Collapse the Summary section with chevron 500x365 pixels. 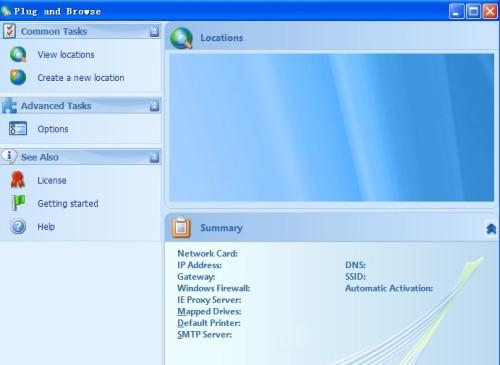[x=491, y=229]
